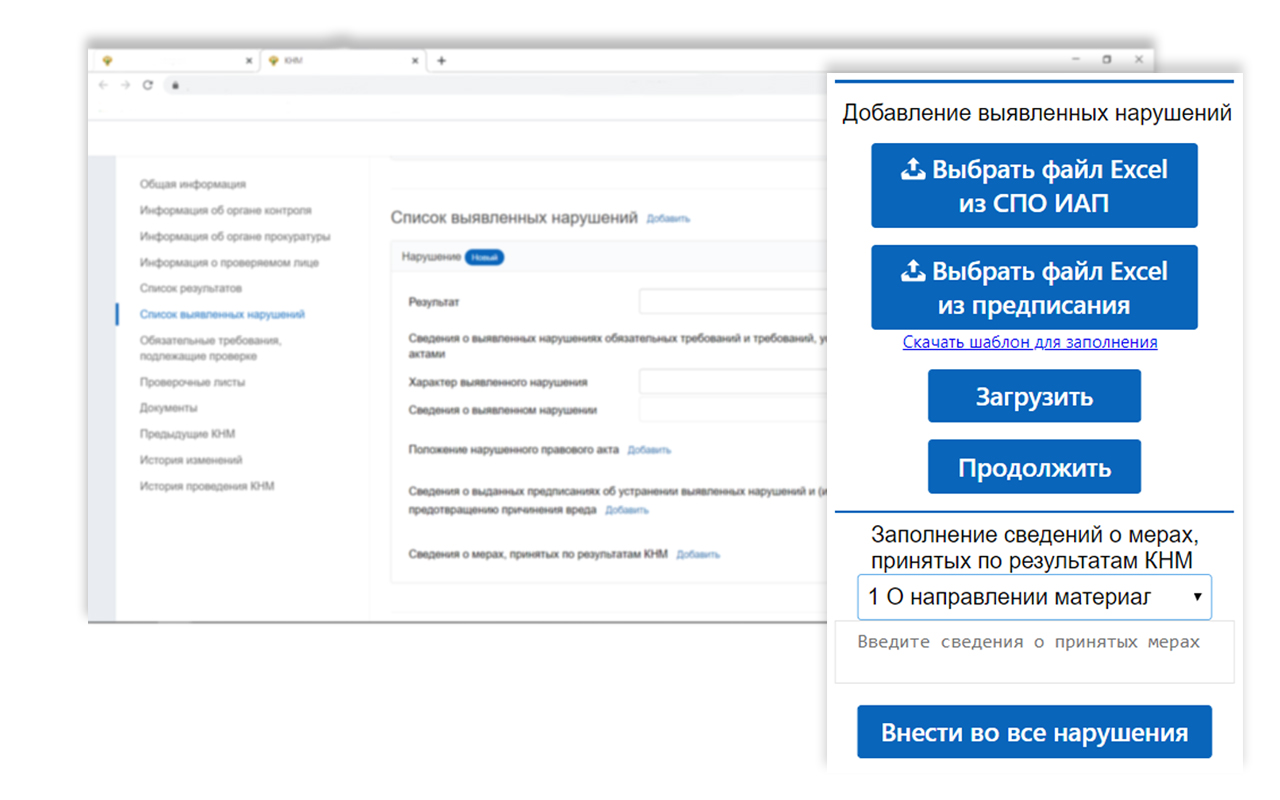This screenshot has width=1280, height=800.
Task: Click the Введите сведения о принятых мерах textarea
Action: (x=1034, y=652)
